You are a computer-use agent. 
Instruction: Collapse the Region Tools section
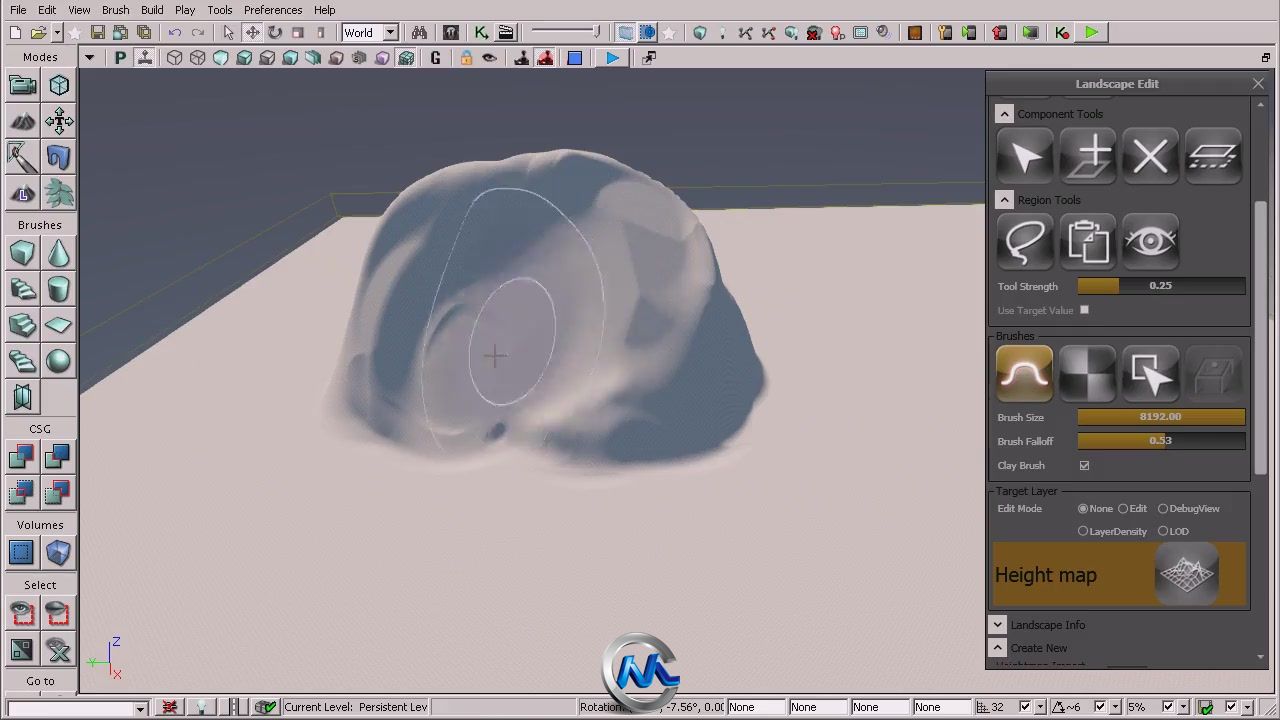pos(1004,200)
